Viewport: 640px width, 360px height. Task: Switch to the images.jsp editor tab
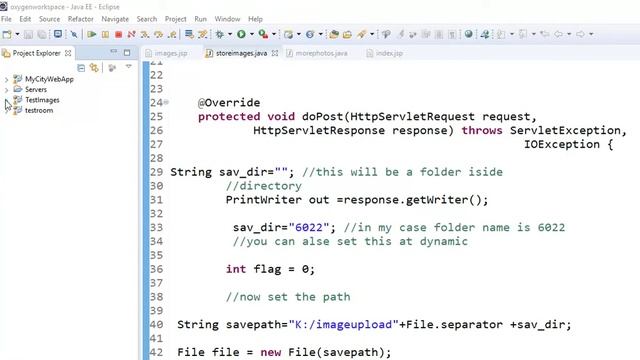[x=167, y=53]
